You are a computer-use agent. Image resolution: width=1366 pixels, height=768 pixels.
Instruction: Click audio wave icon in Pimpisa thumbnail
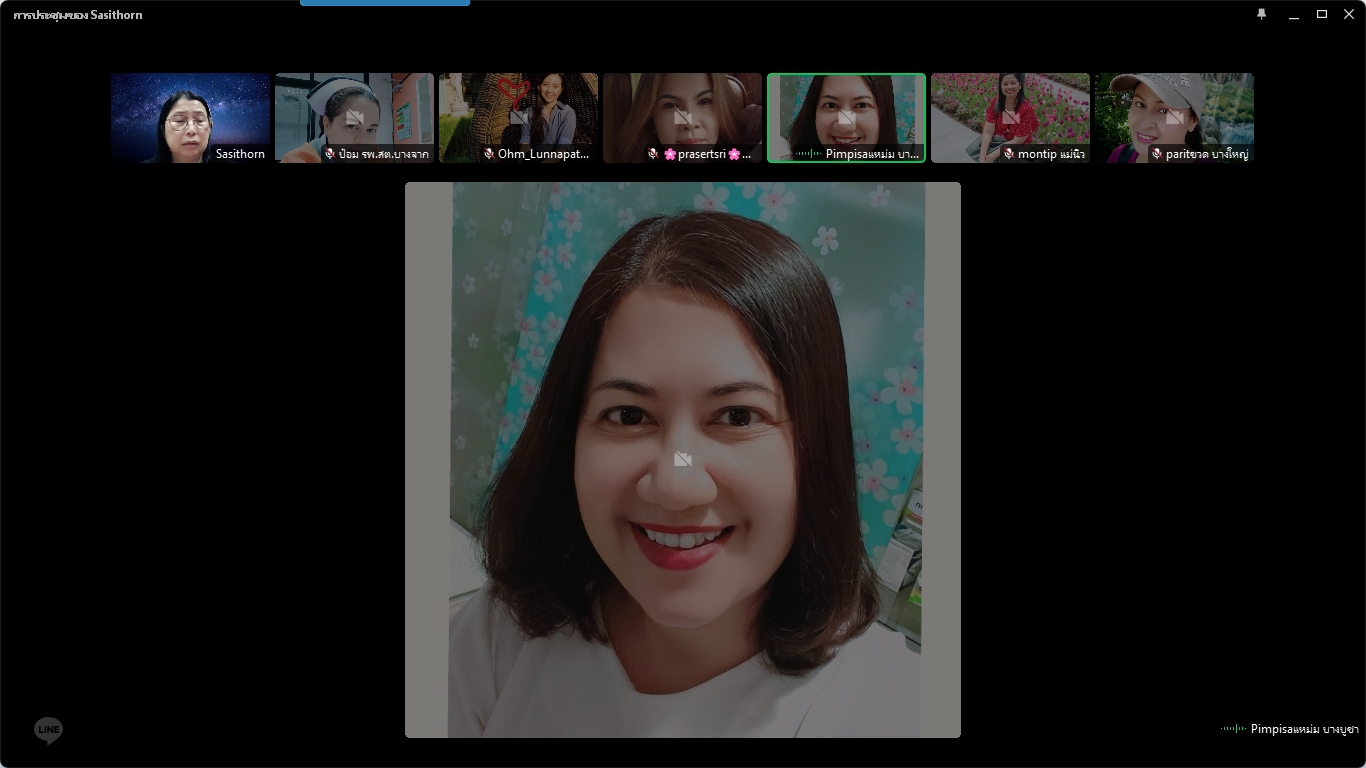pyautogui.click(x=808, y=154)
